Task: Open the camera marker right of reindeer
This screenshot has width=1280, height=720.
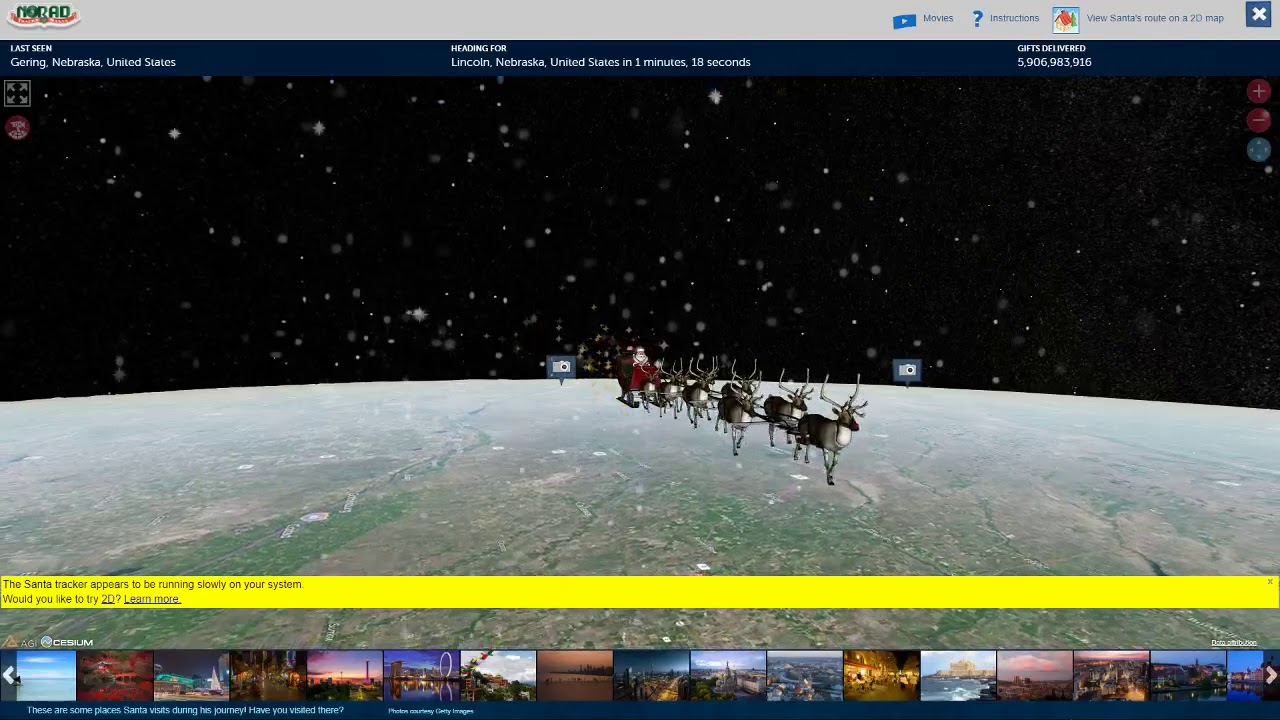Action: pyautogui.click(x=907, y=370)
